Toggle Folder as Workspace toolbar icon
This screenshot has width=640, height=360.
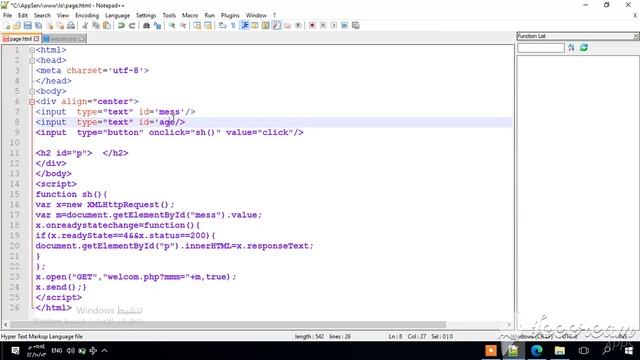(287, 26)
